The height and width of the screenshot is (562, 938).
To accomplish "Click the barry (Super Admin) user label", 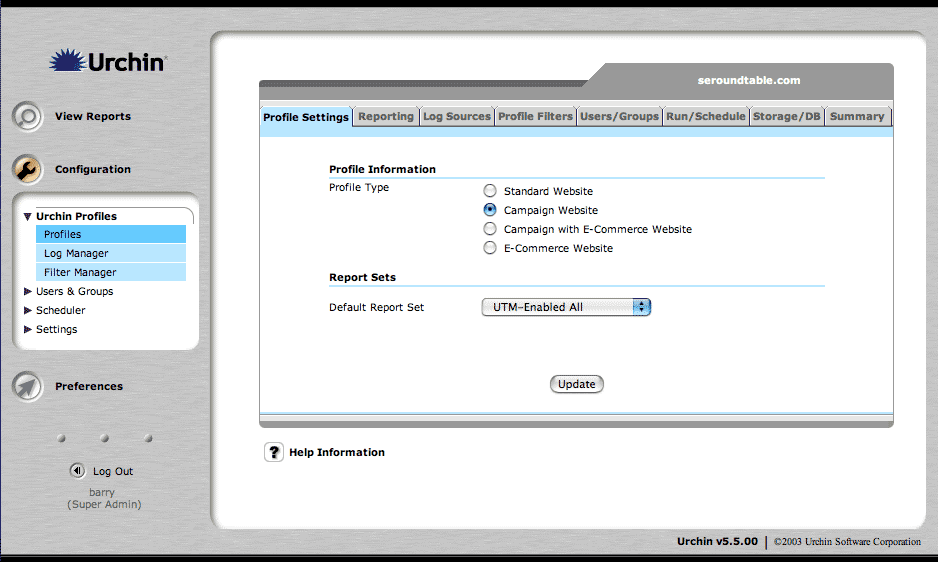I will pos(104,498).
